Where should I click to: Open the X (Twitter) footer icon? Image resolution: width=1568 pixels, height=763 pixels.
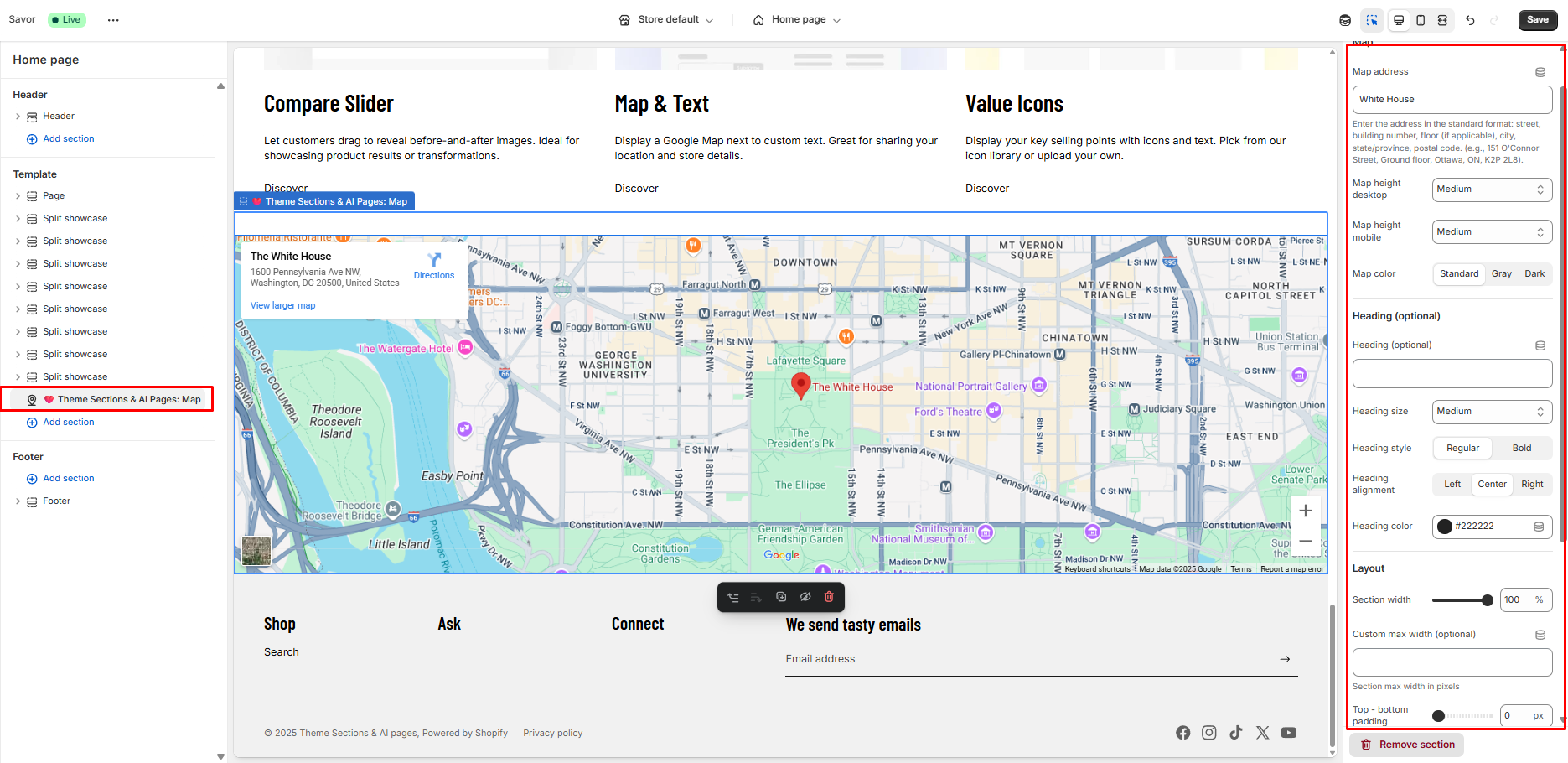1263,733
